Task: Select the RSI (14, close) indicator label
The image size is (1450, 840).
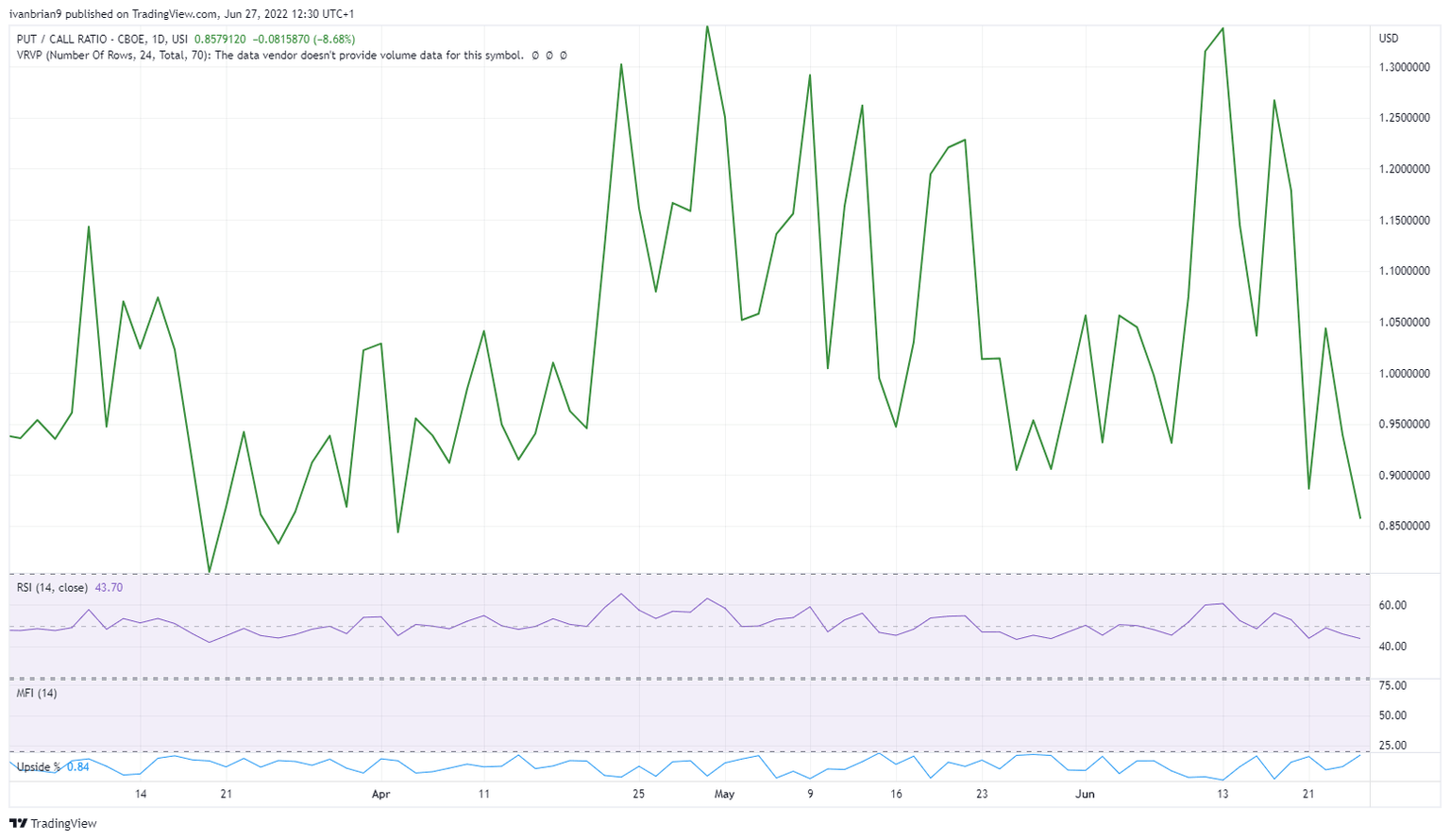Action: click(52, 588)
